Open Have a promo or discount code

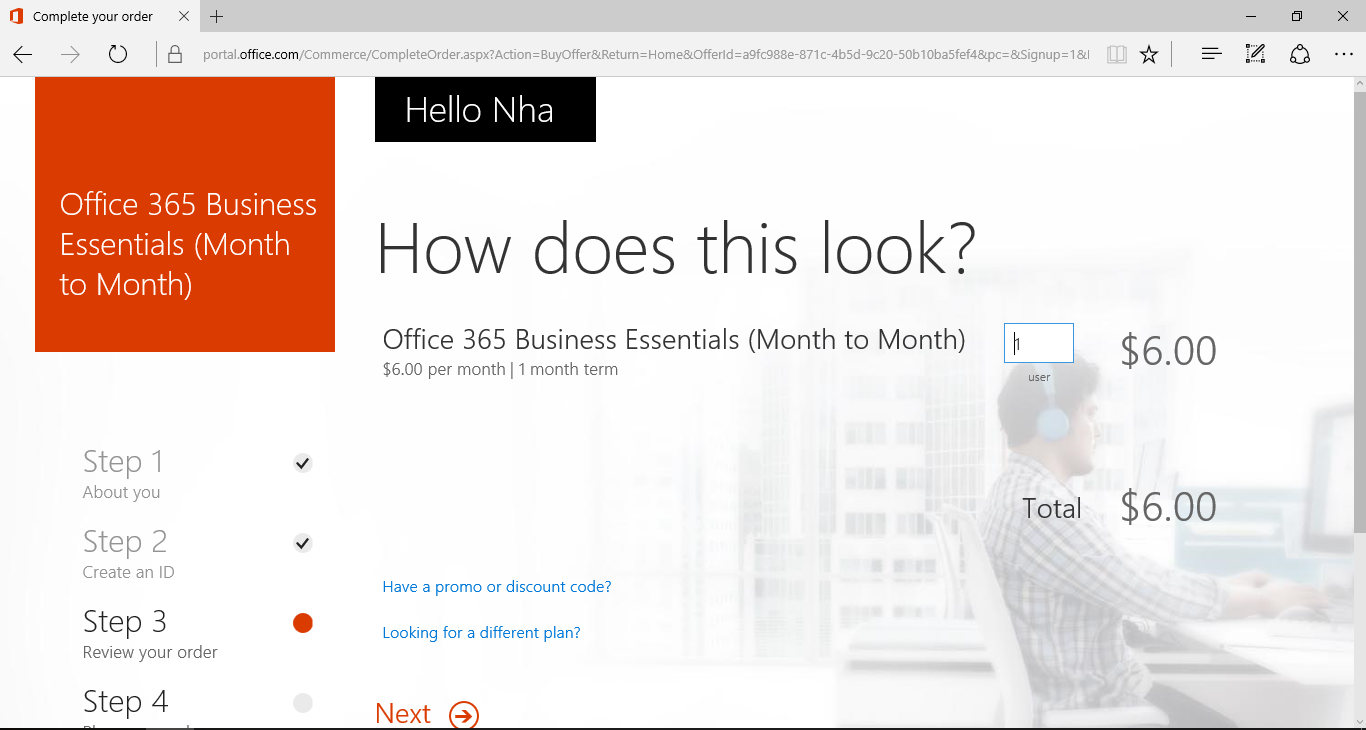tap(496, 587)
